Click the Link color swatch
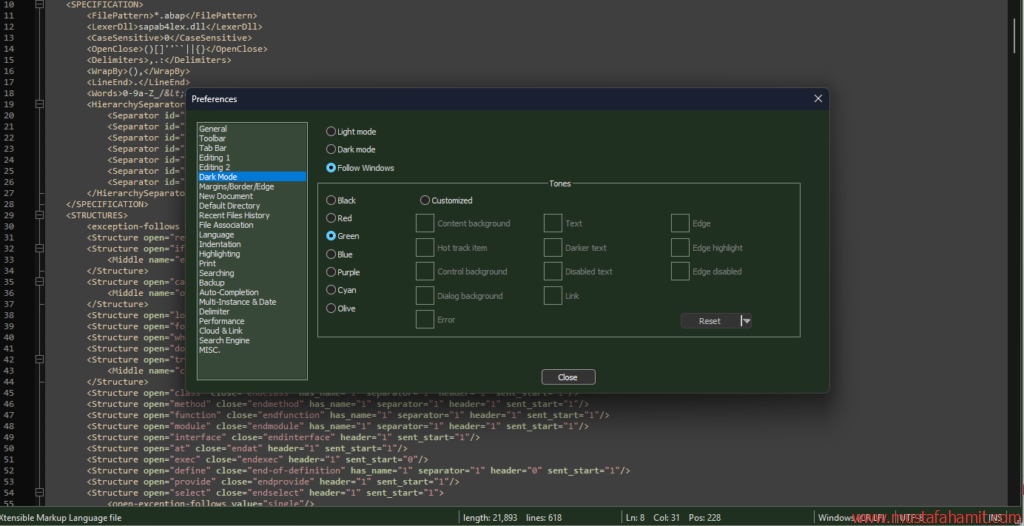This screenshot has width=1024, height=526. [552, 296]
